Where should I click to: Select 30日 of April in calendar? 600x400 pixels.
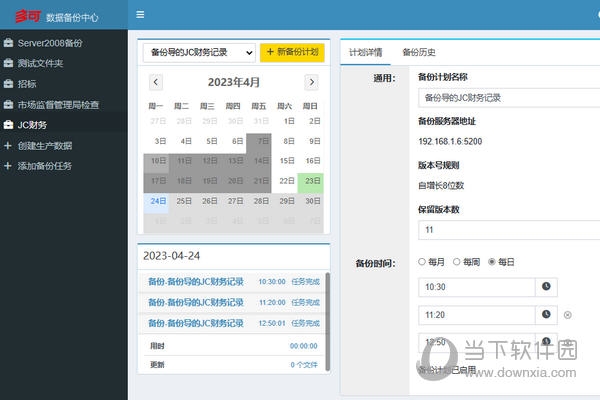tap(313, 201)
